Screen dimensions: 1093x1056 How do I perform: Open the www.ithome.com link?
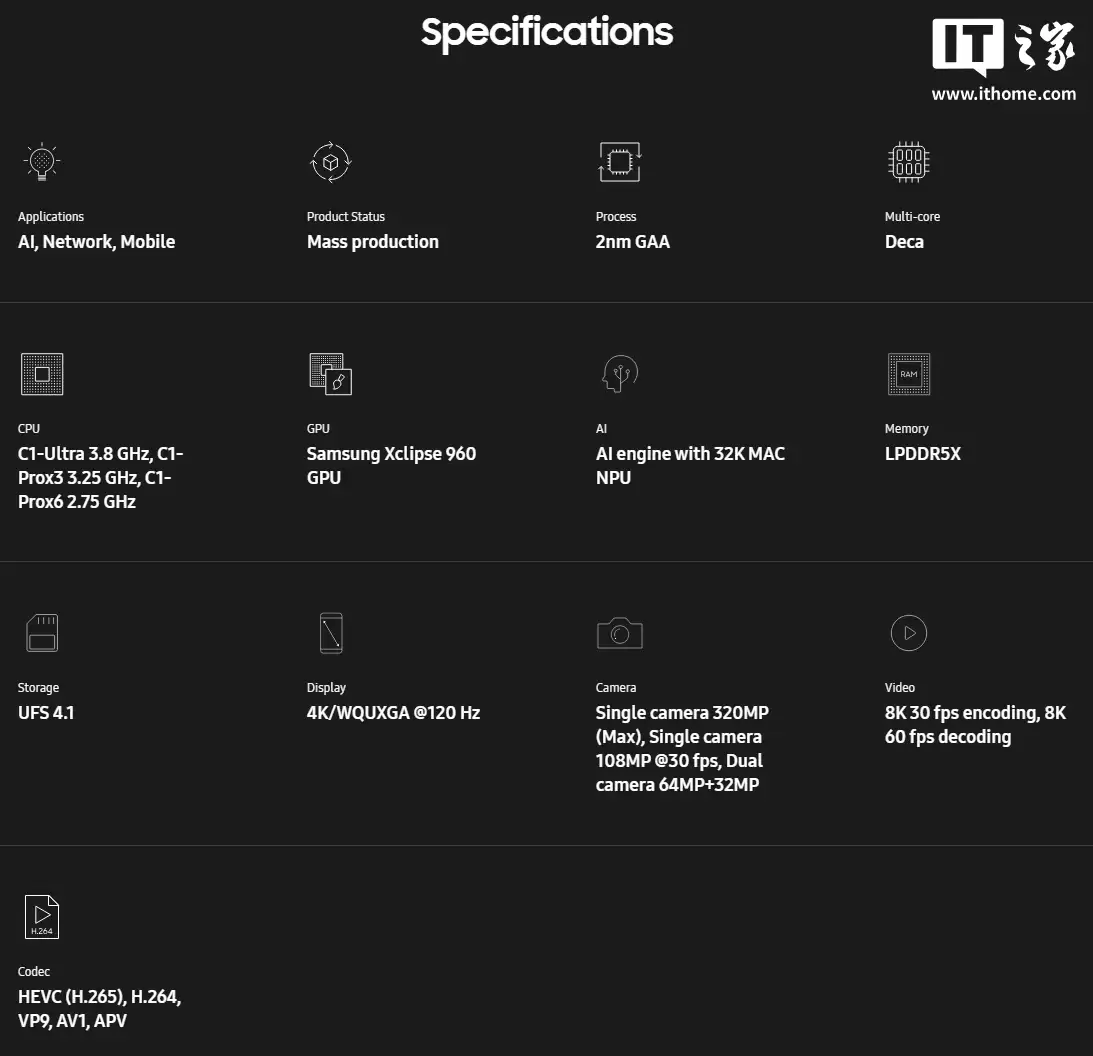[x=1003, y=94]
